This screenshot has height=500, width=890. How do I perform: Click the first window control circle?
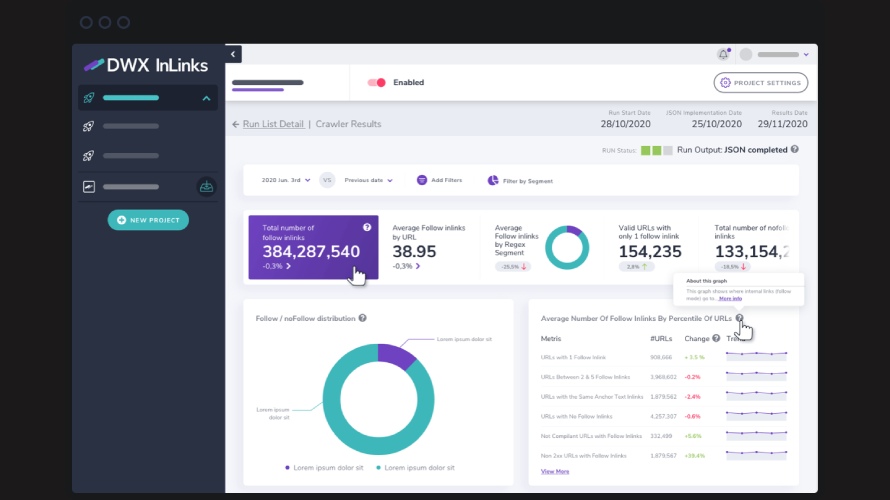click(x=86, y=23)
